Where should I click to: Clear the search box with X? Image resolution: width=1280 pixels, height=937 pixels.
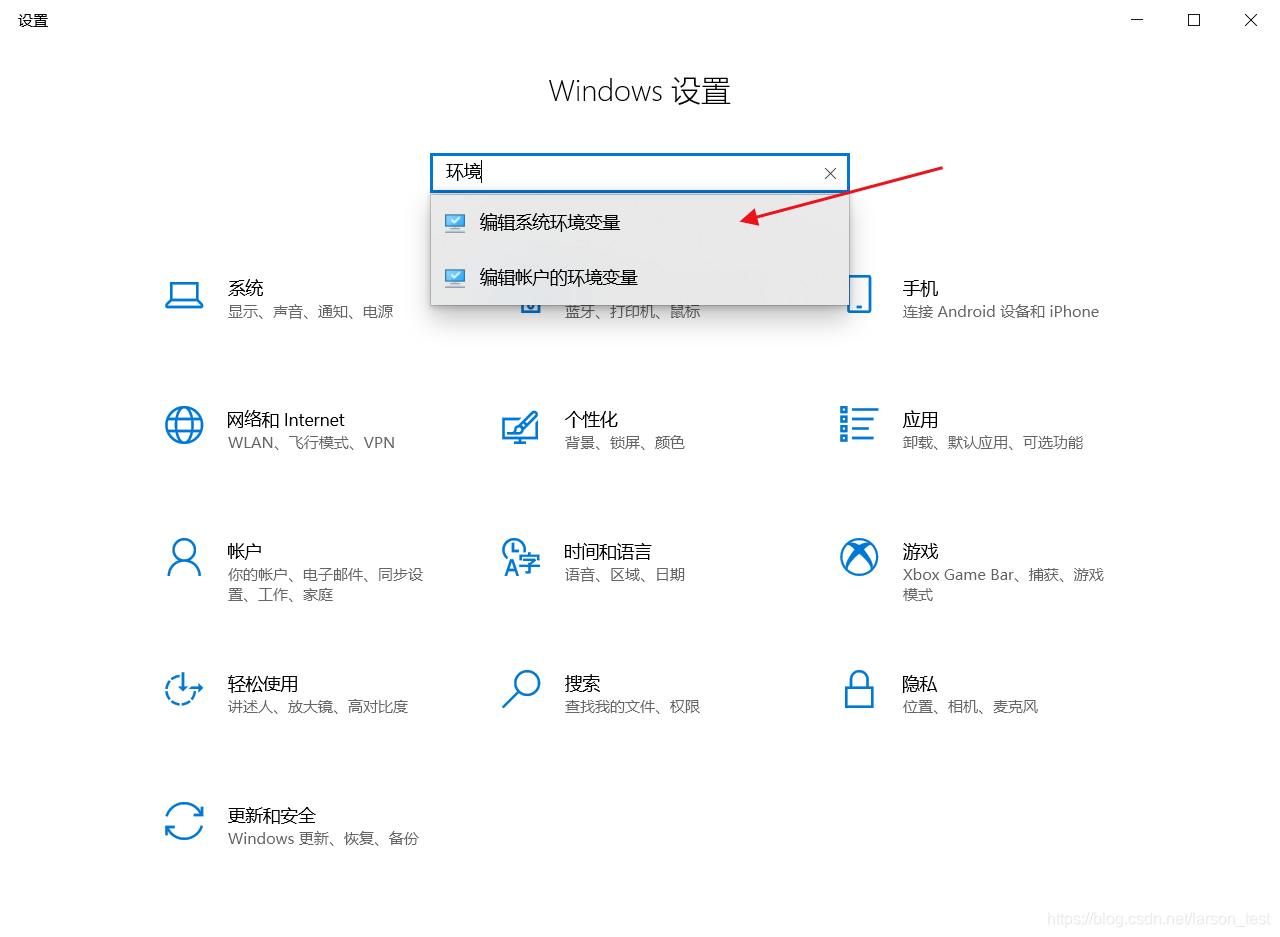[x=830, y=173]
